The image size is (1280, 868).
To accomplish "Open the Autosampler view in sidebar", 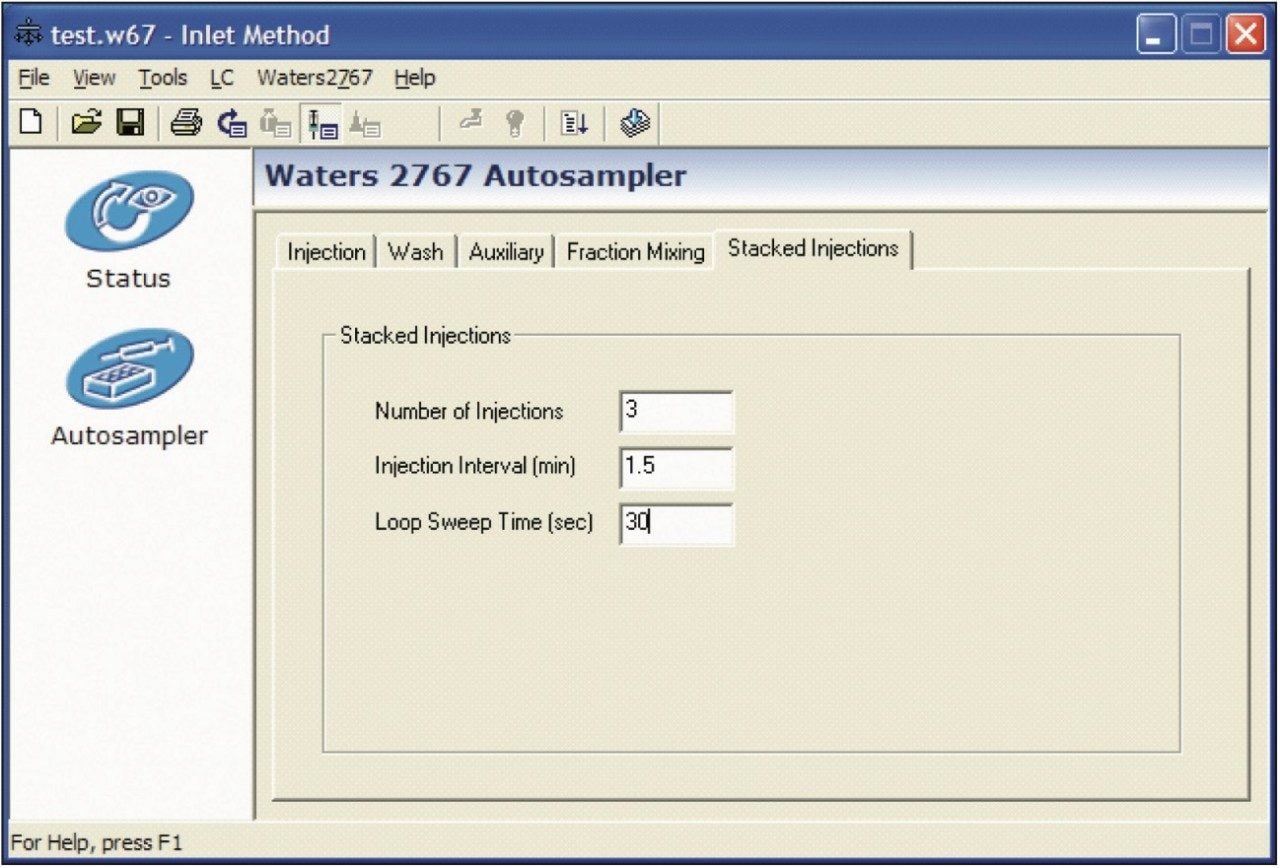I will click(x=129, y=388).
